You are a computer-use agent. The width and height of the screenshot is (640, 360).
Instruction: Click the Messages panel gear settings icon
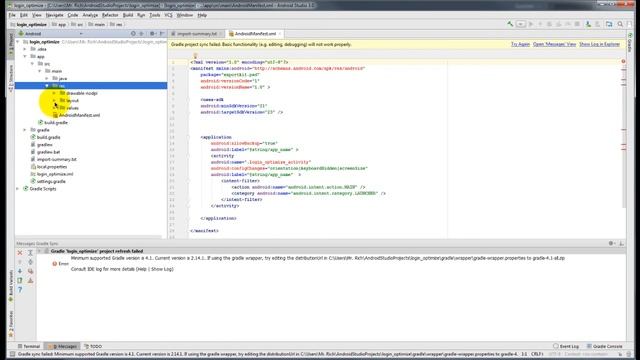coord(611,243)
